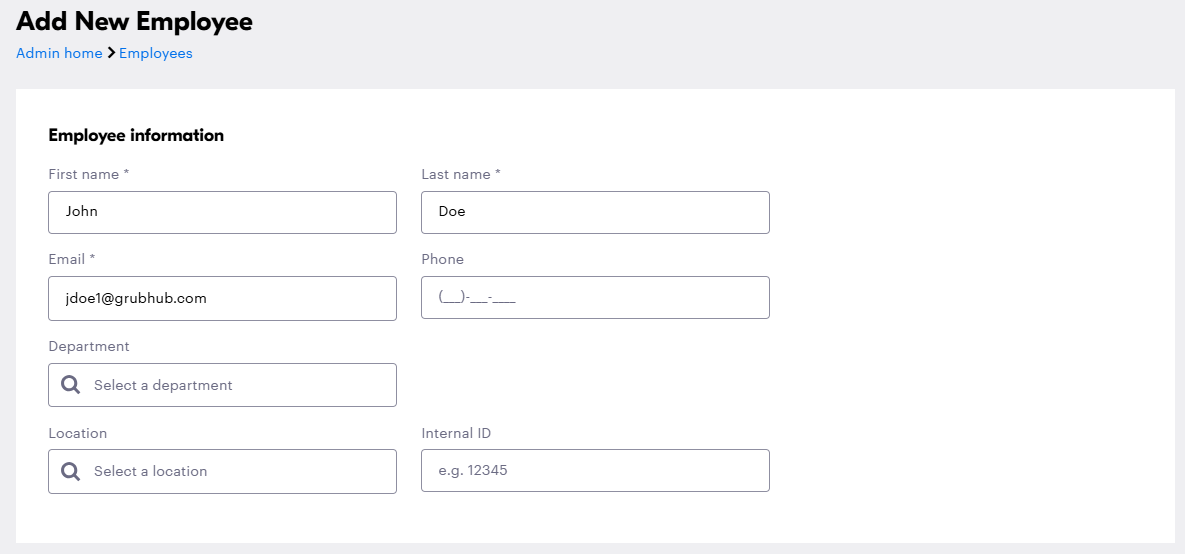
Task: Select the Email field with jdoe1@grubhub.com
Action: coord(222,298)
